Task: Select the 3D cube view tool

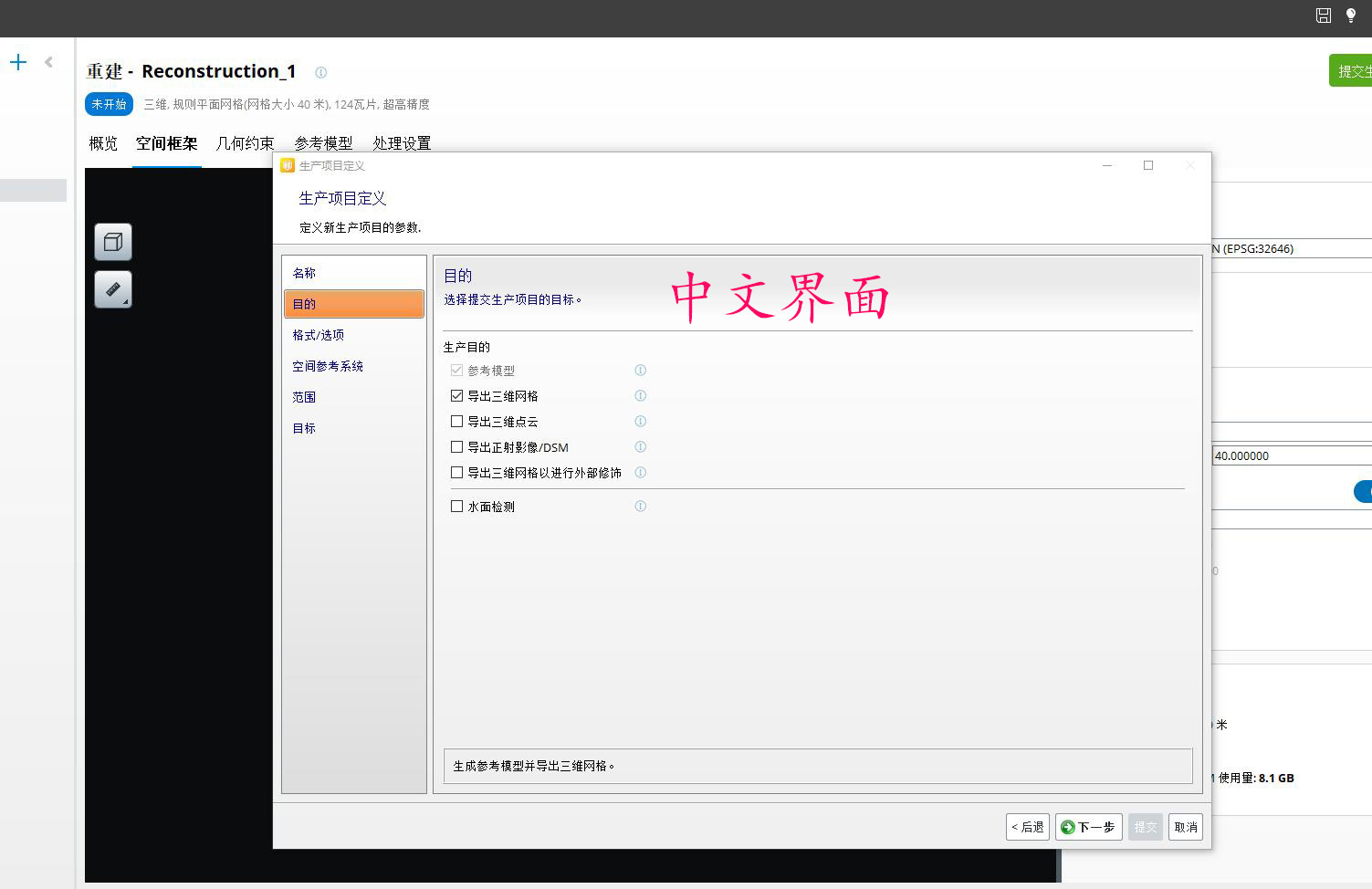Action: click(x=113, y=242)
